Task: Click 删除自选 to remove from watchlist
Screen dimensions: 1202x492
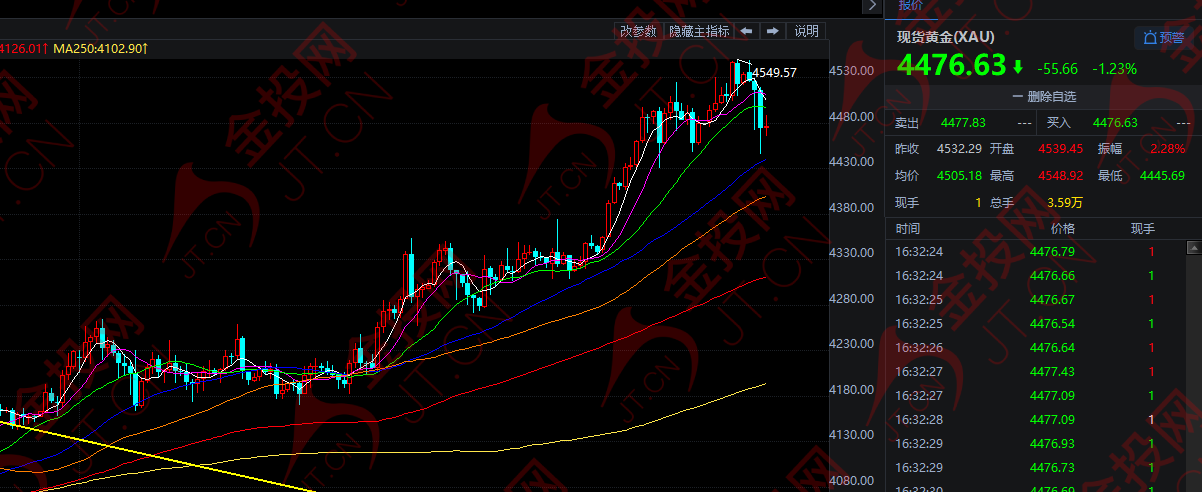Action: point(1044,97)
